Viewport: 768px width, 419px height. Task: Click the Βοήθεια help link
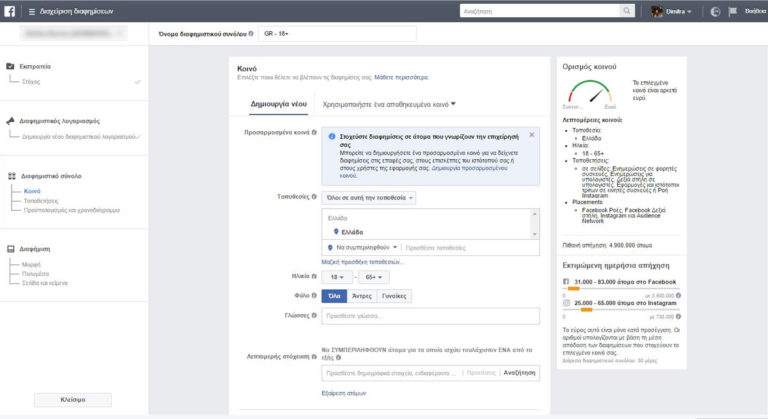(x=756, y=11)
